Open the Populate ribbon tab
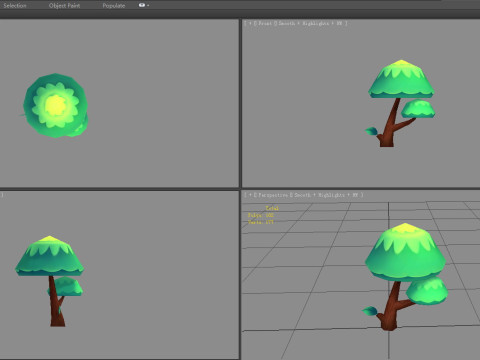Viewport: 480px width, 360px height. (x=114, y=6)
